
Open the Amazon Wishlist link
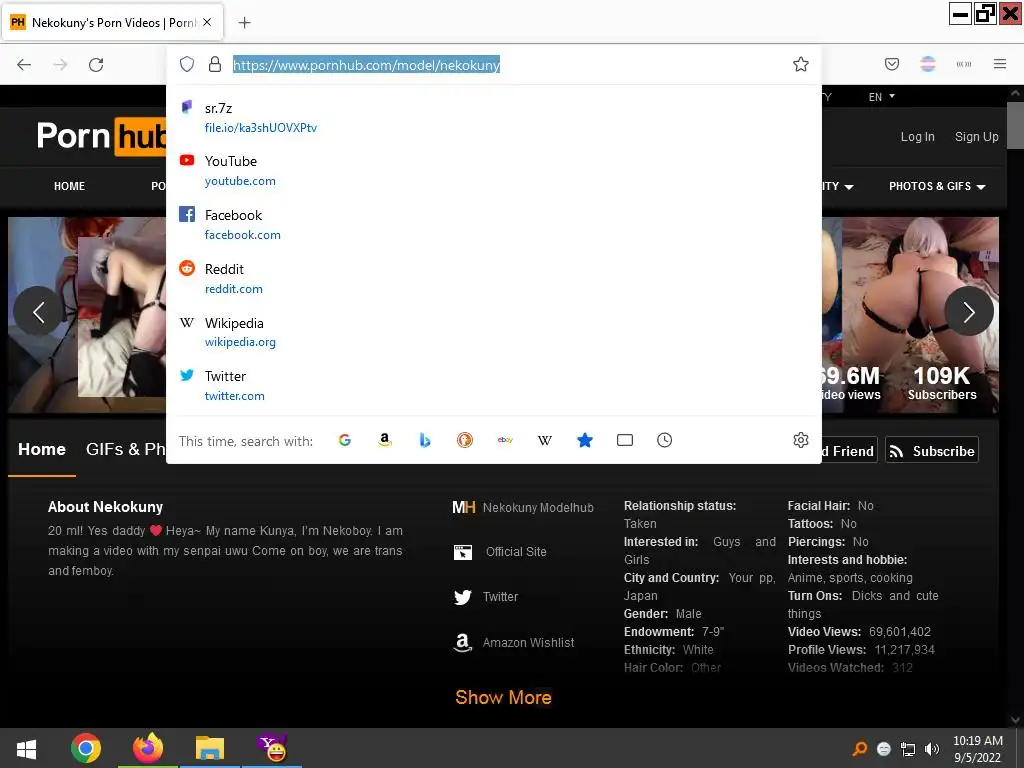[x=514, y=643]
